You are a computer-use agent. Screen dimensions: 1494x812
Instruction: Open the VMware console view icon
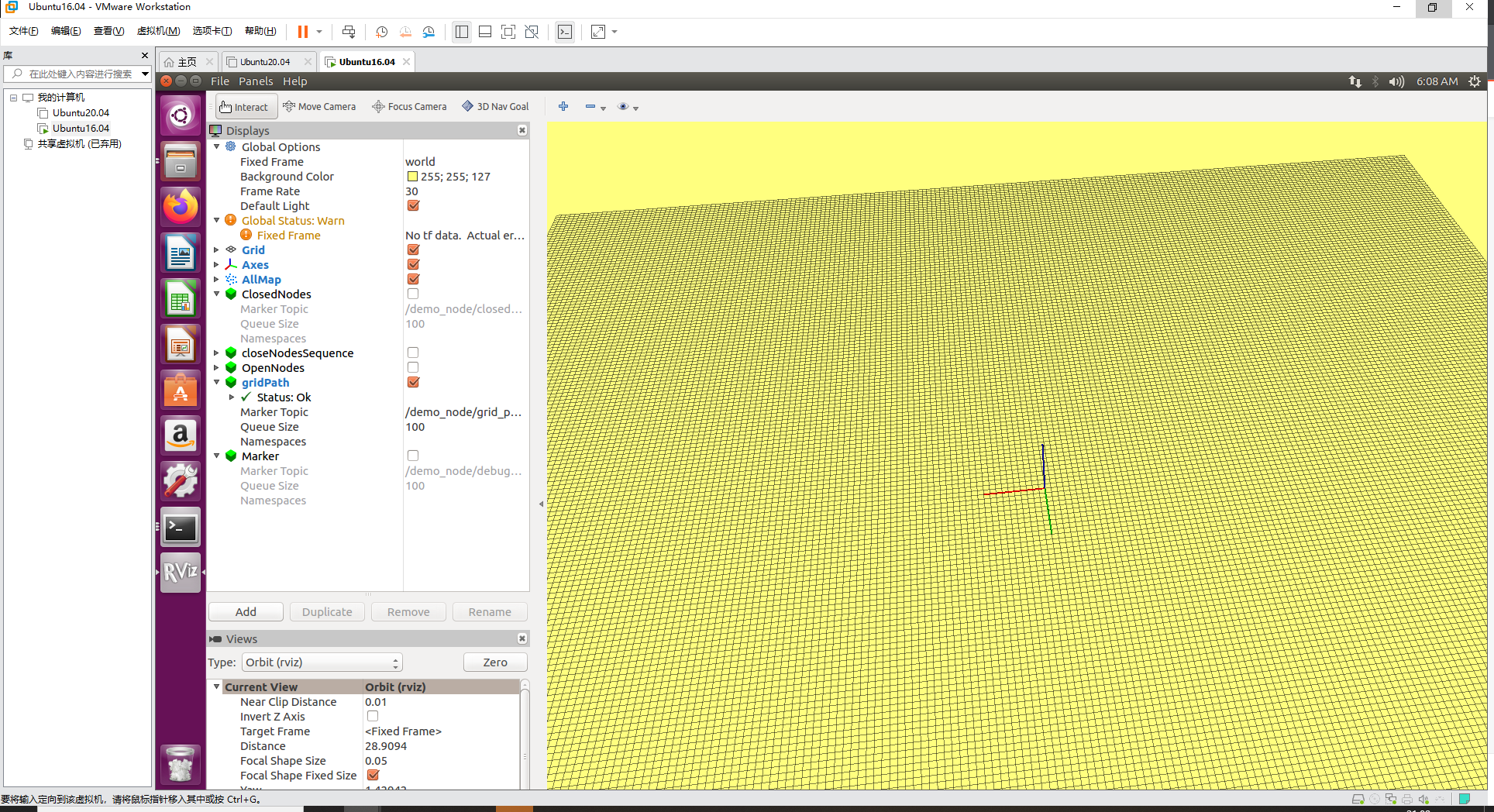click(565, 32)
